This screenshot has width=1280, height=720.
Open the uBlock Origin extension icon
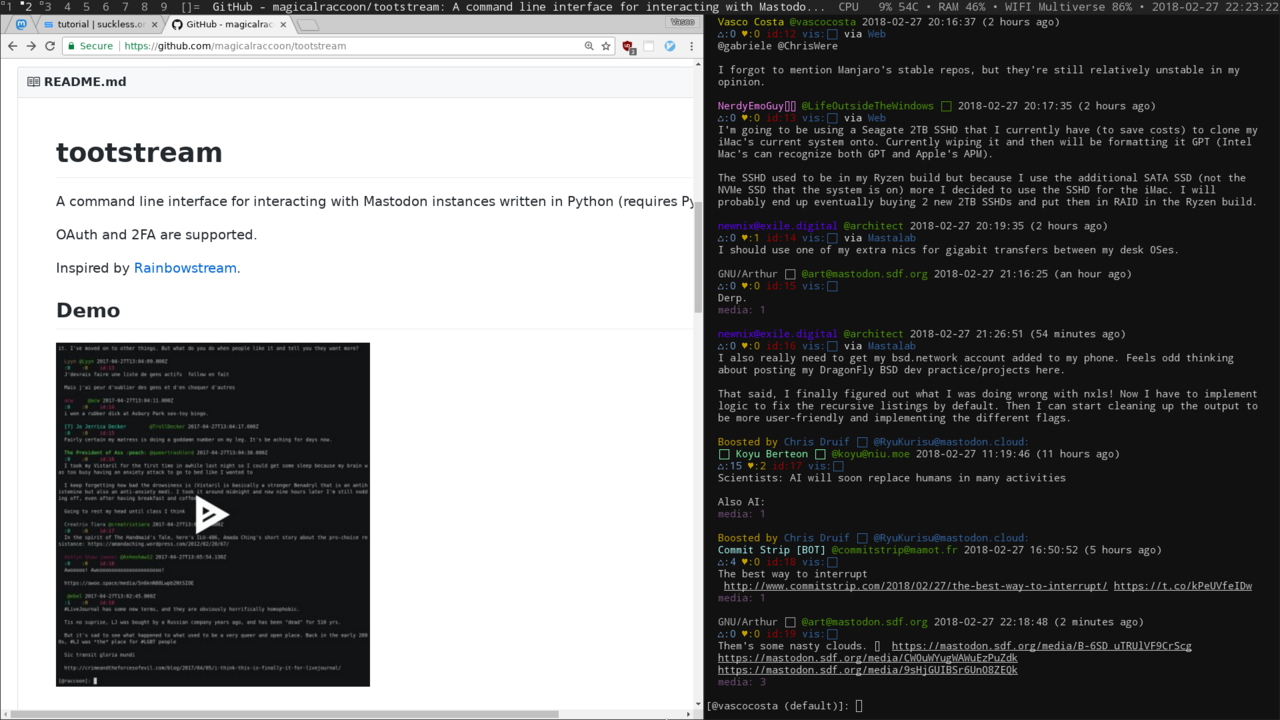[x=628, y=46]
